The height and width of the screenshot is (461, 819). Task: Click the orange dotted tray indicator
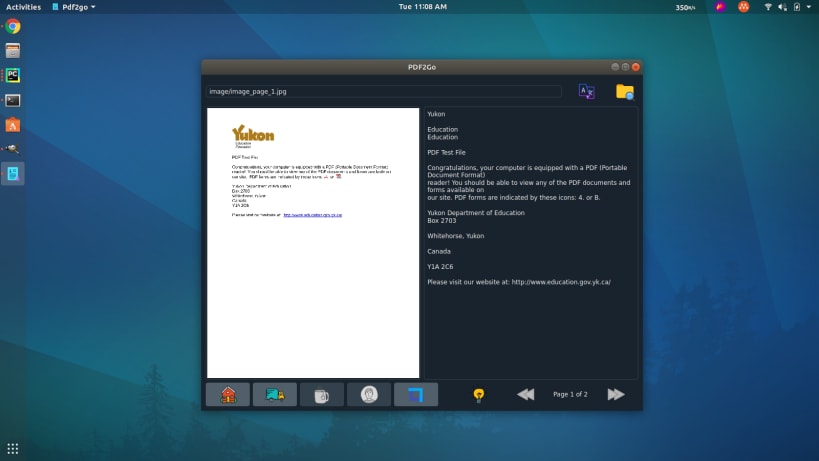point(744,7)
